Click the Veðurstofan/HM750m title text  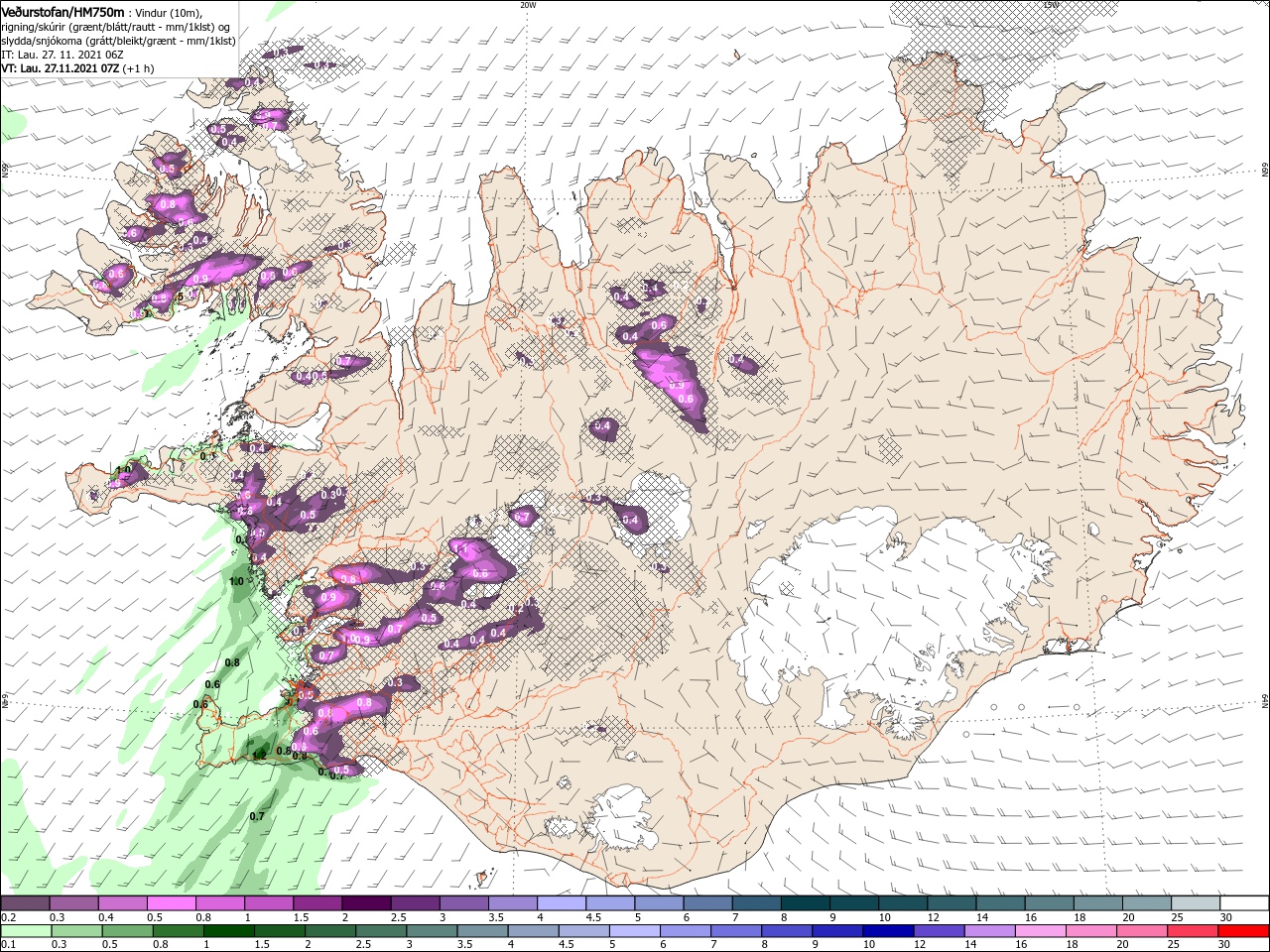(63, 11)
